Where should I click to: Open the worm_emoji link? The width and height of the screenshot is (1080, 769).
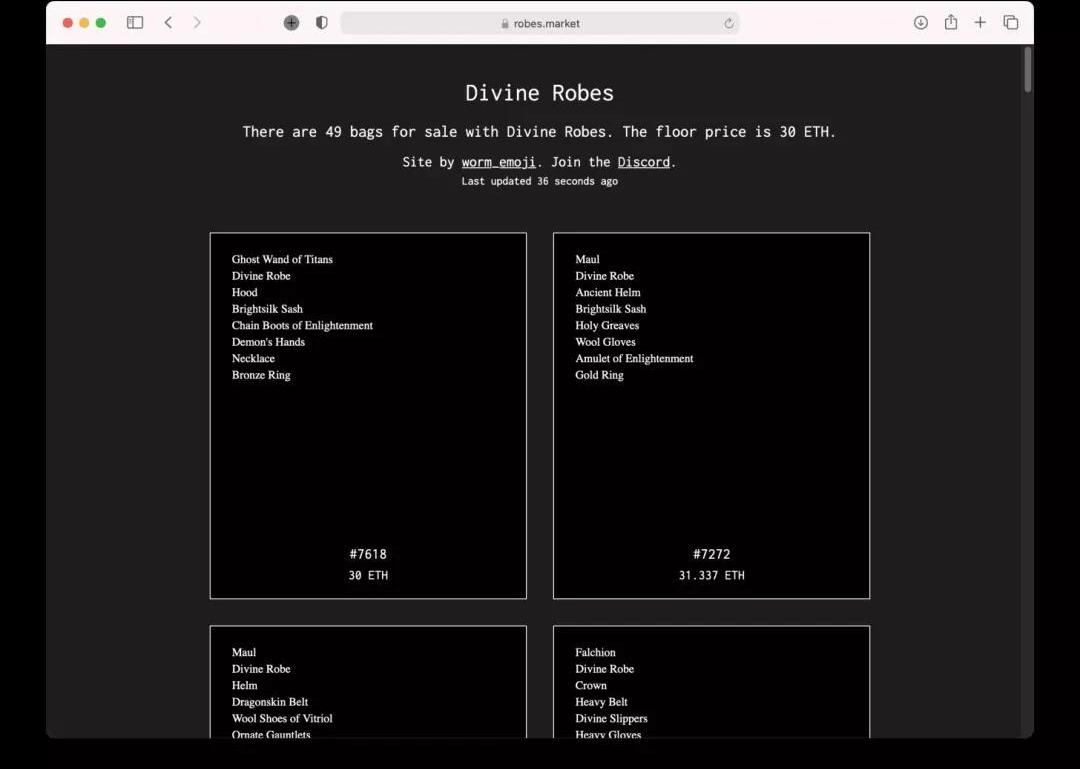point(498,162)
